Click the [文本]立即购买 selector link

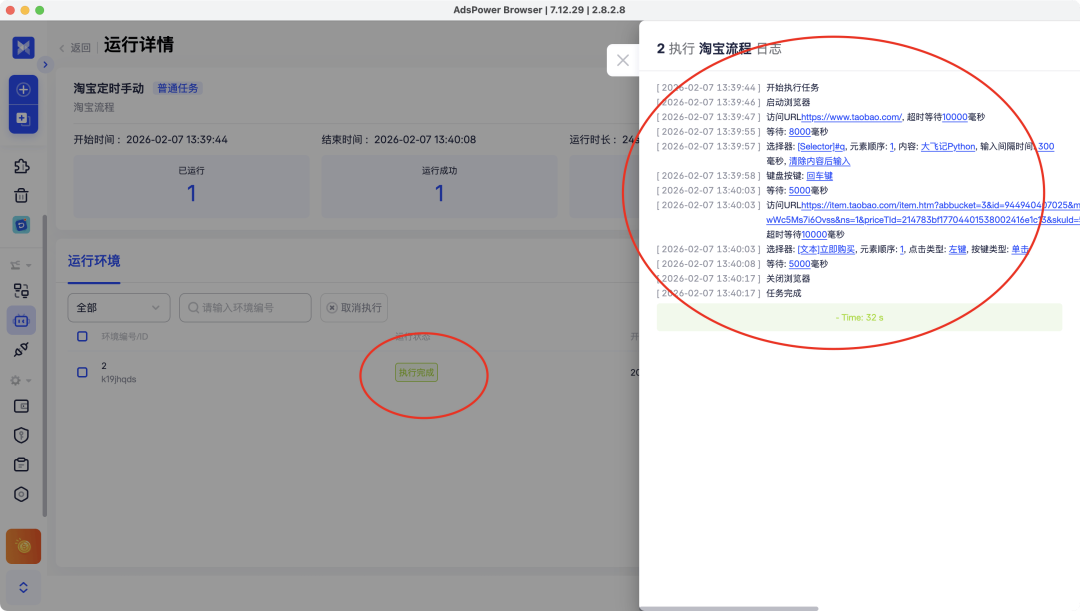pos(826,249)
